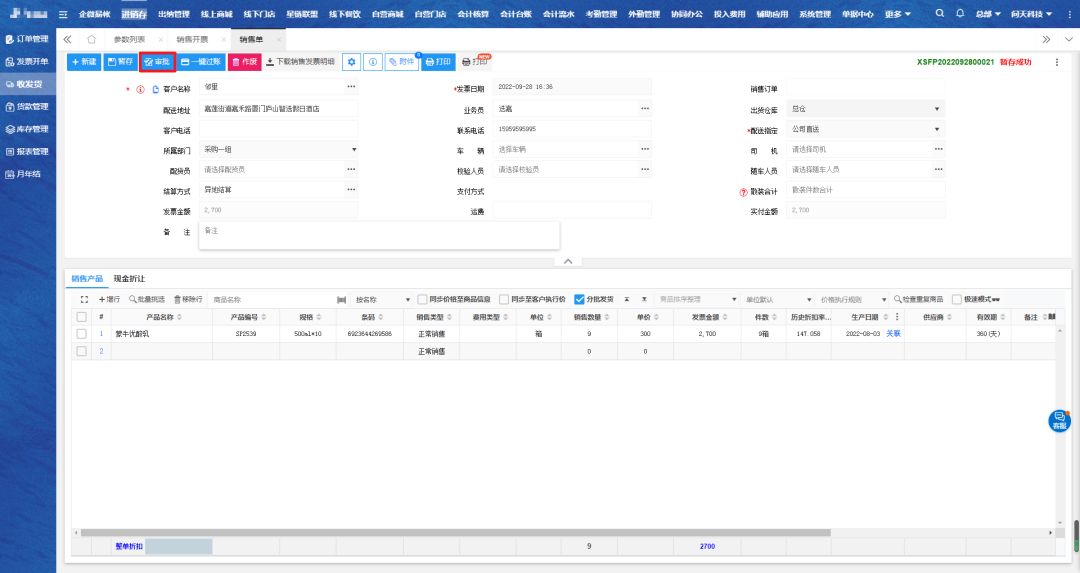Click the info circle icon in toolbar
The width and height of the screenshot is (1080, 573).
point(372,62)
